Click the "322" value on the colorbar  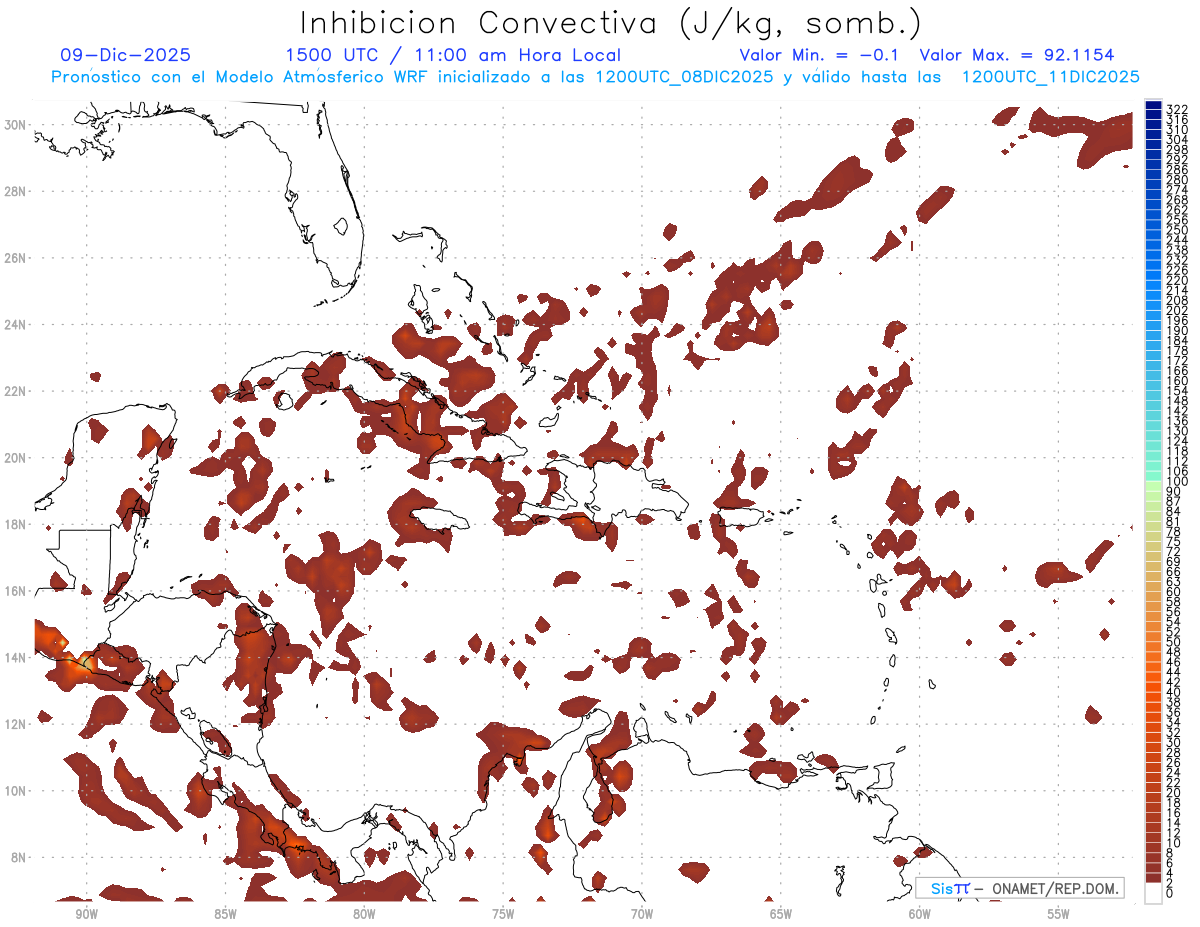pos(1177,109)
